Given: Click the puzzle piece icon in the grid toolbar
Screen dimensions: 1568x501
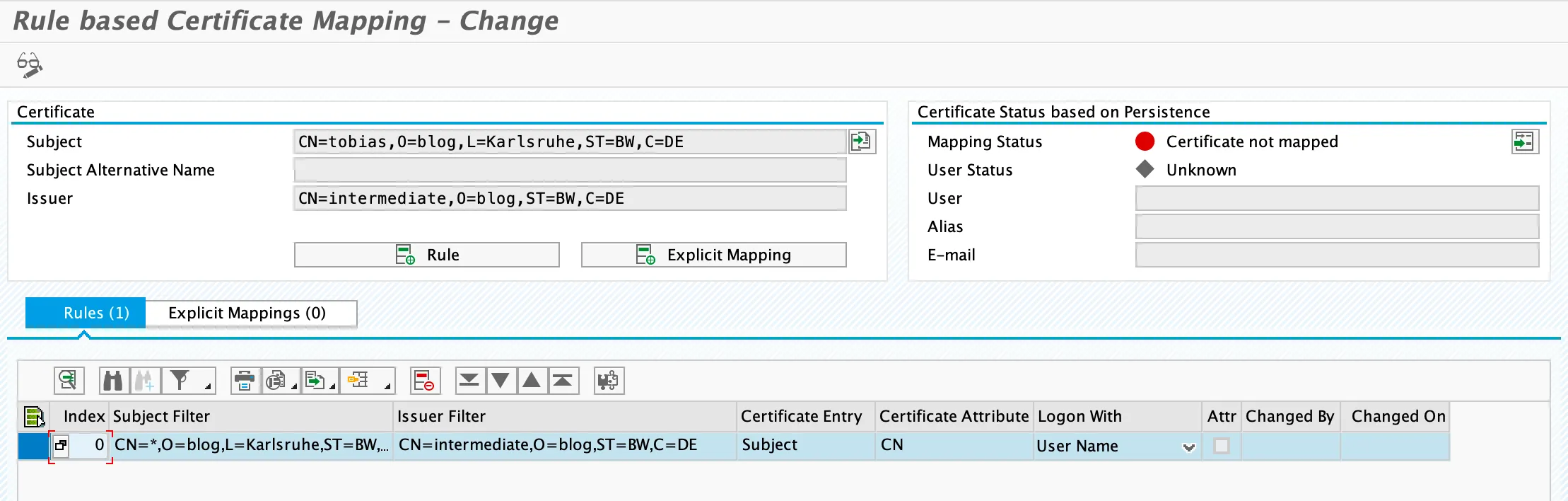Looking at the screenshot, I should coord(608,381).
